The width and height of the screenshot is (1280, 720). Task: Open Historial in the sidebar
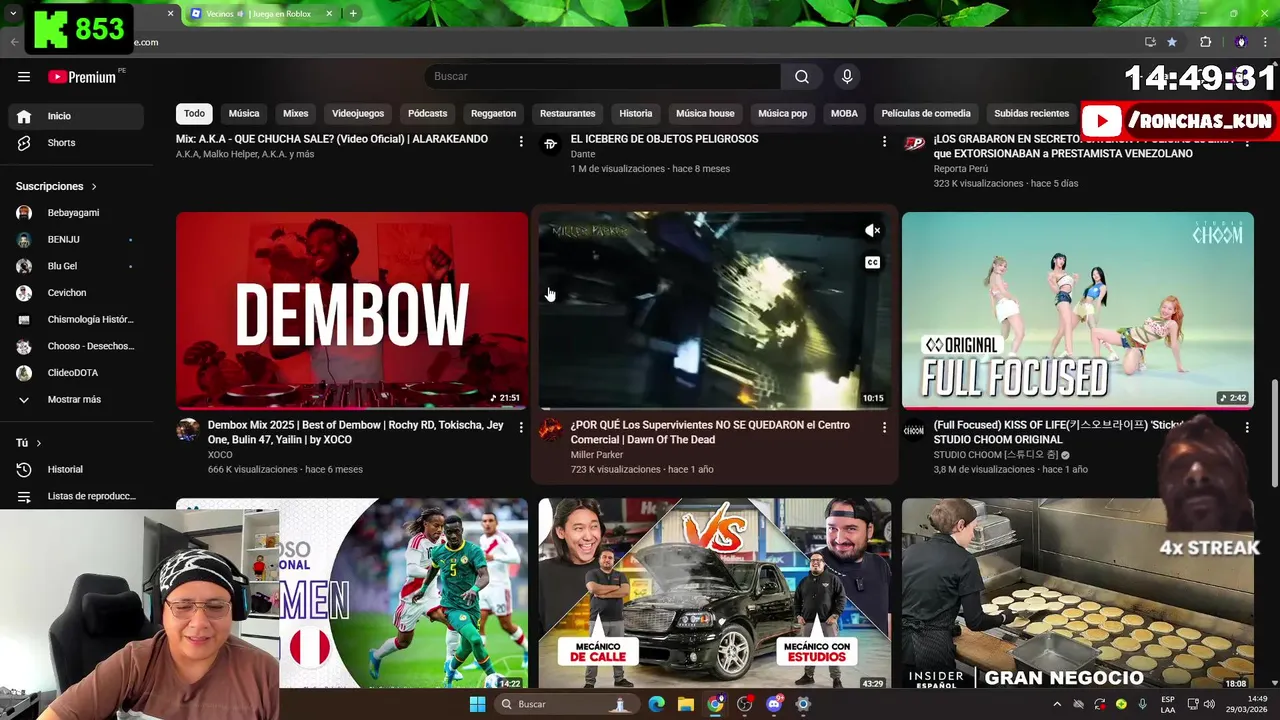76,470
